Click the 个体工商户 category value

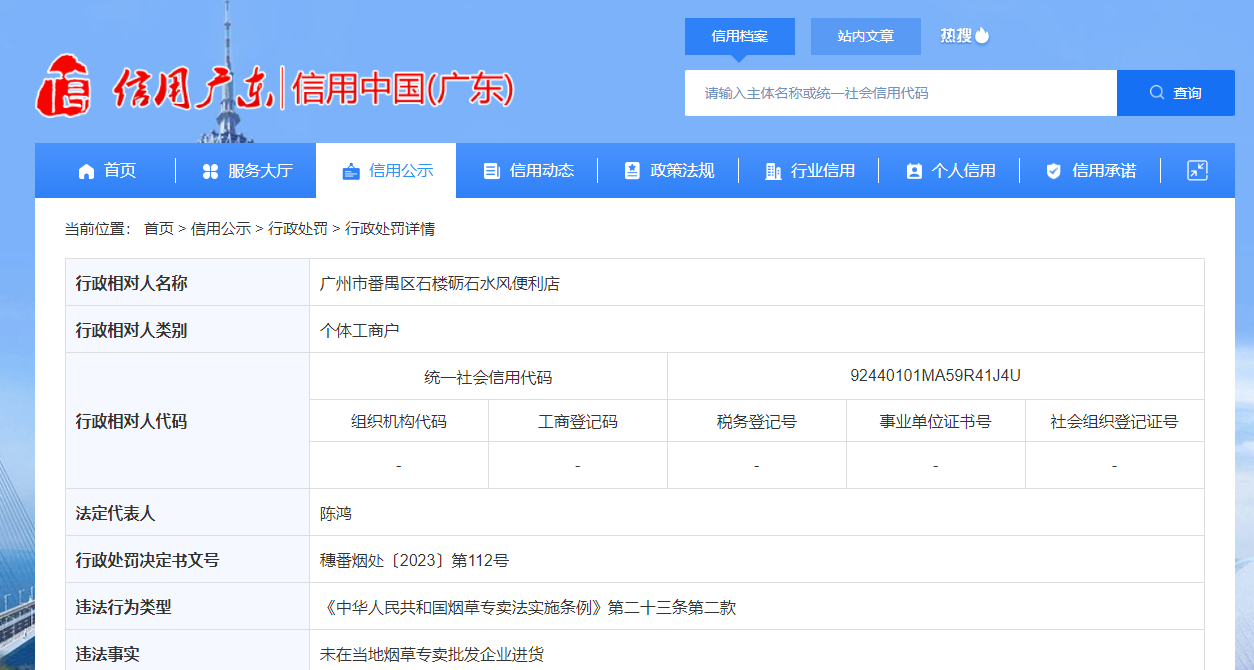[x=360, y=330]
